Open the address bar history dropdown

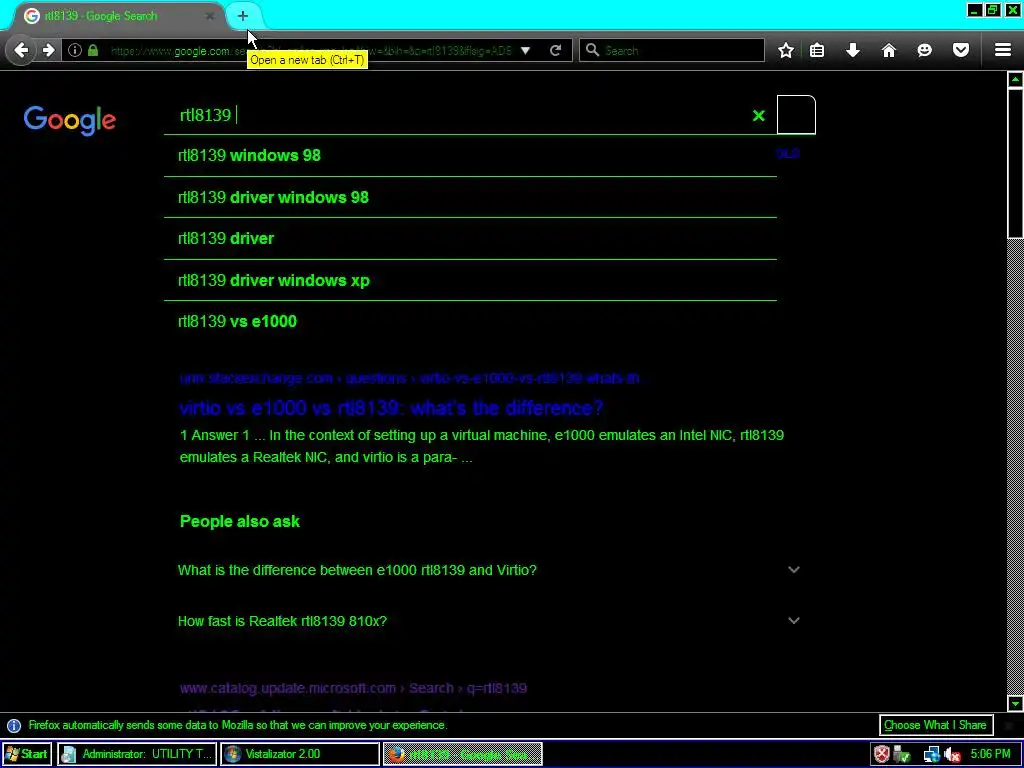click(525, 50)
